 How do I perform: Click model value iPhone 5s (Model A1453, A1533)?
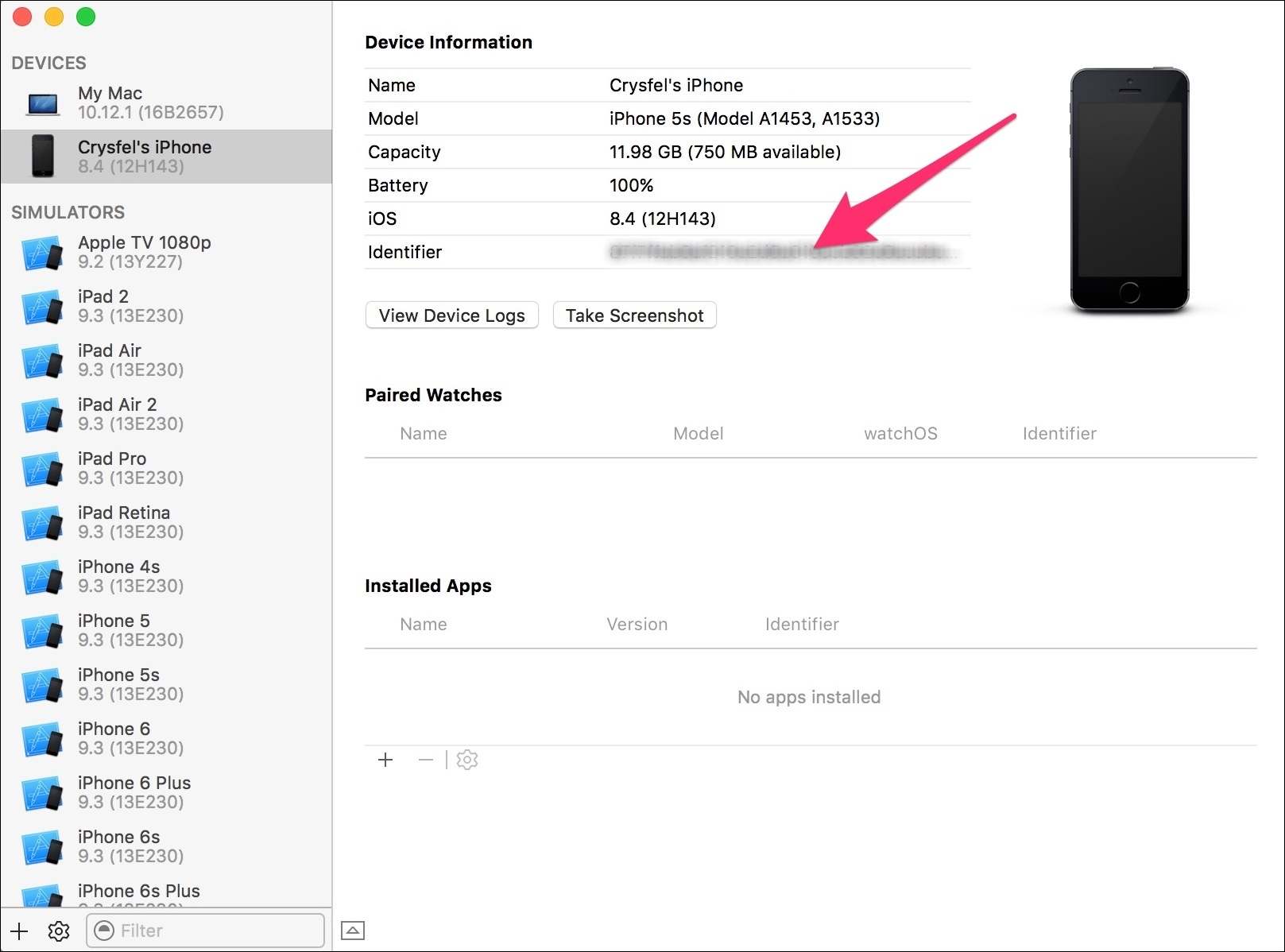point(745,118)
